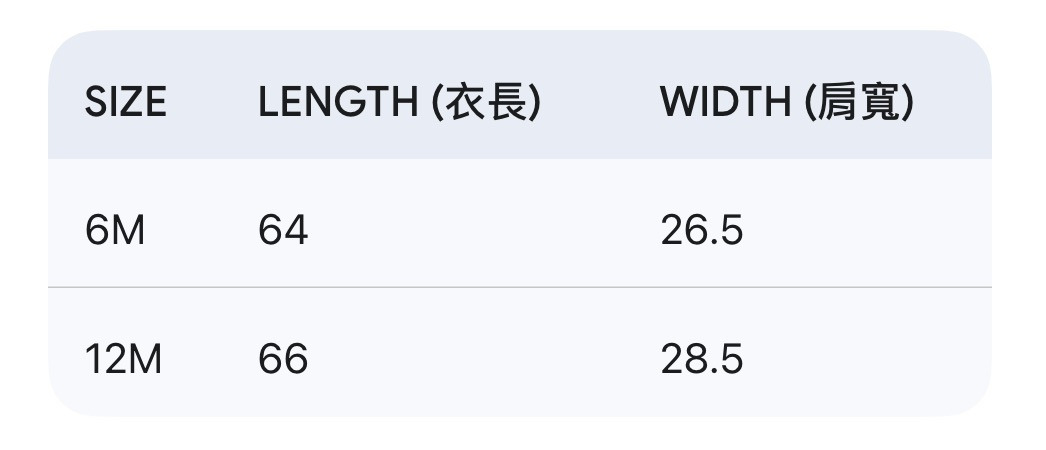1046x450 pixels.
Task: Select the 6M size cell
Action: 115,231
